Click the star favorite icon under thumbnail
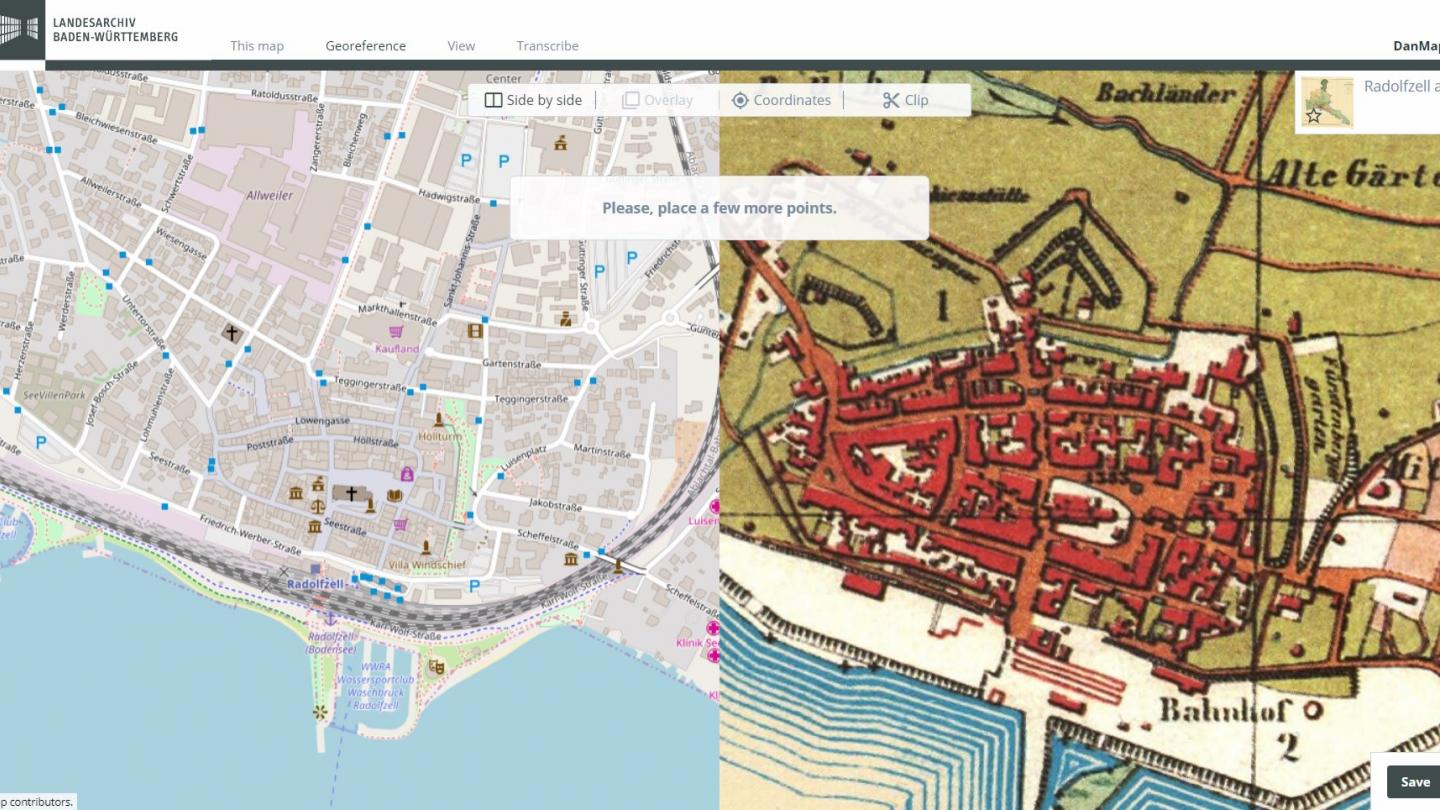The image size is (1440, 810). point(1314,116)
